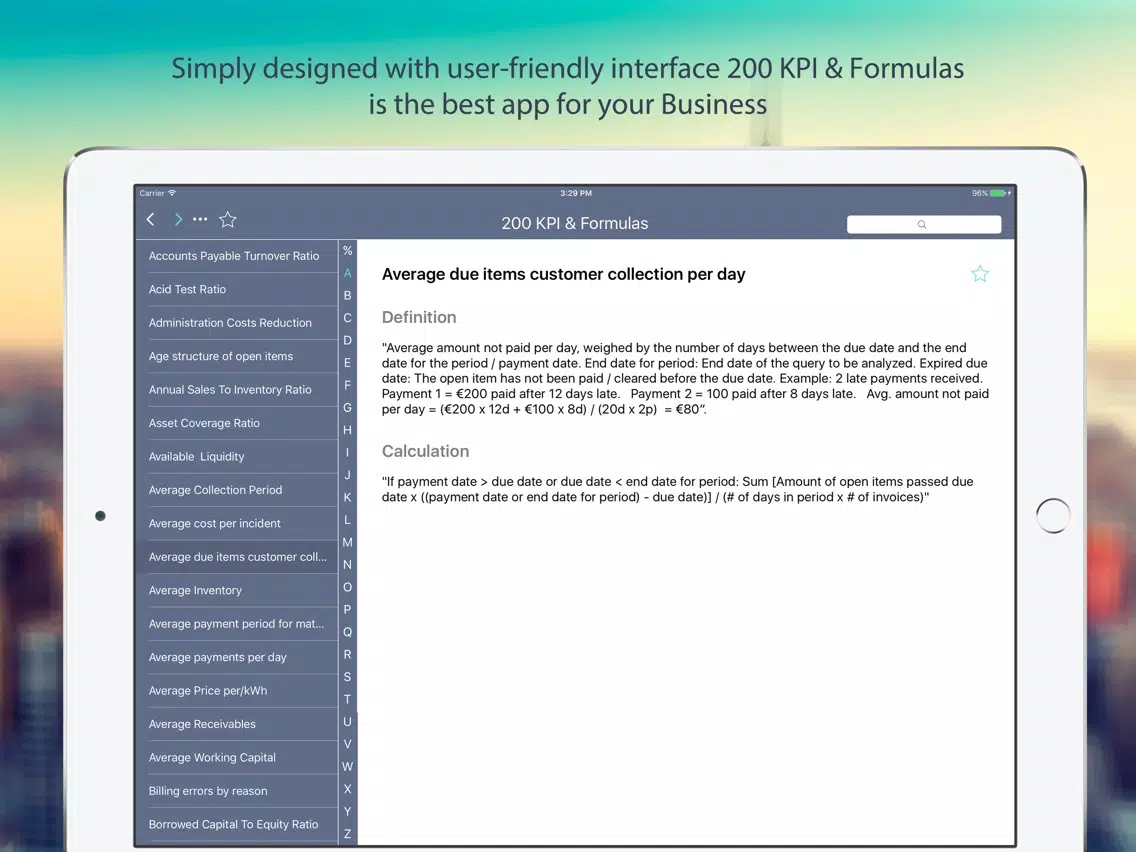The image size is (1136, 852).
Task: Jump to letter Z in index
Action: pyautogui.click(x=348, y=835)
